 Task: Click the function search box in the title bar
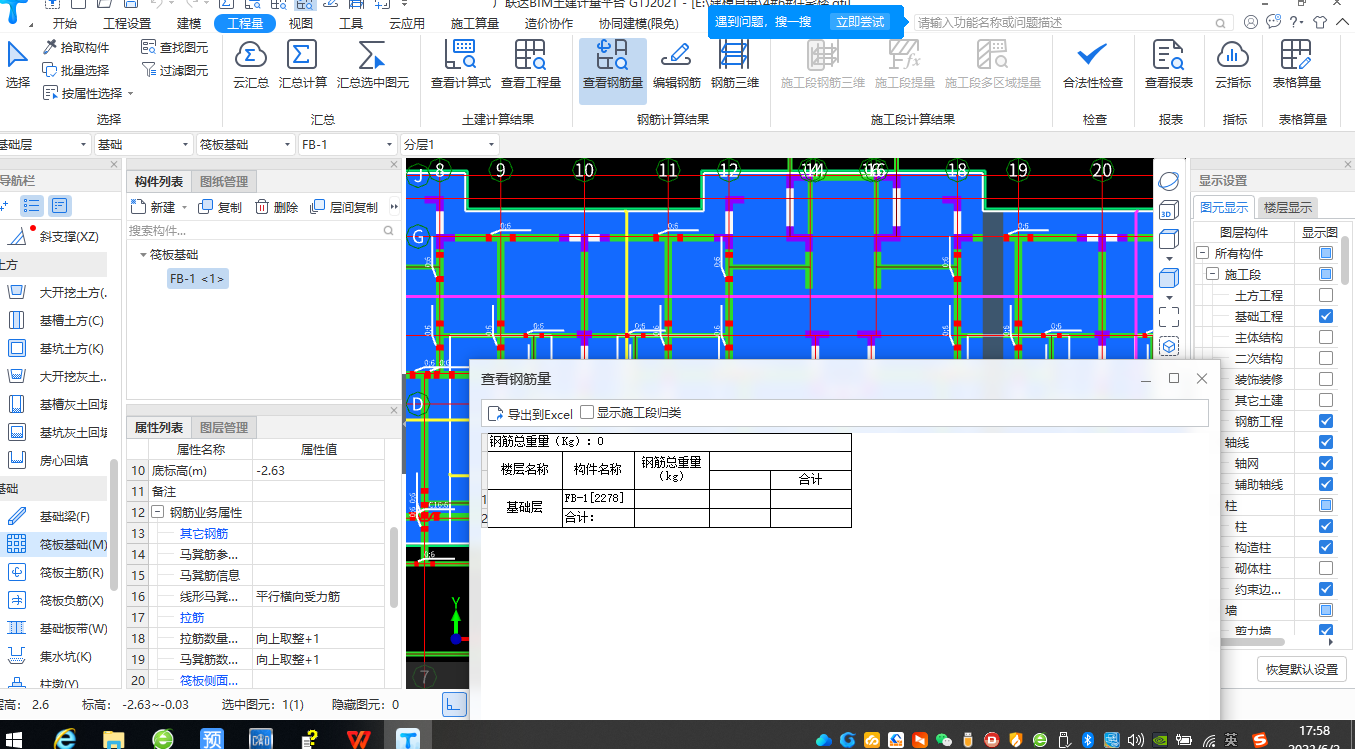pyautogui.click(x=1071, y=21)
